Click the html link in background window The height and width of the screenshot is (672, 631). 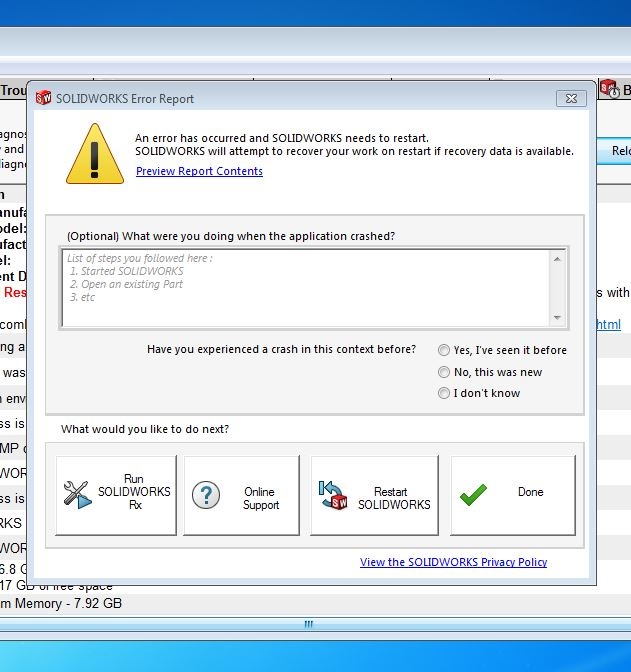tap(609, 324)
